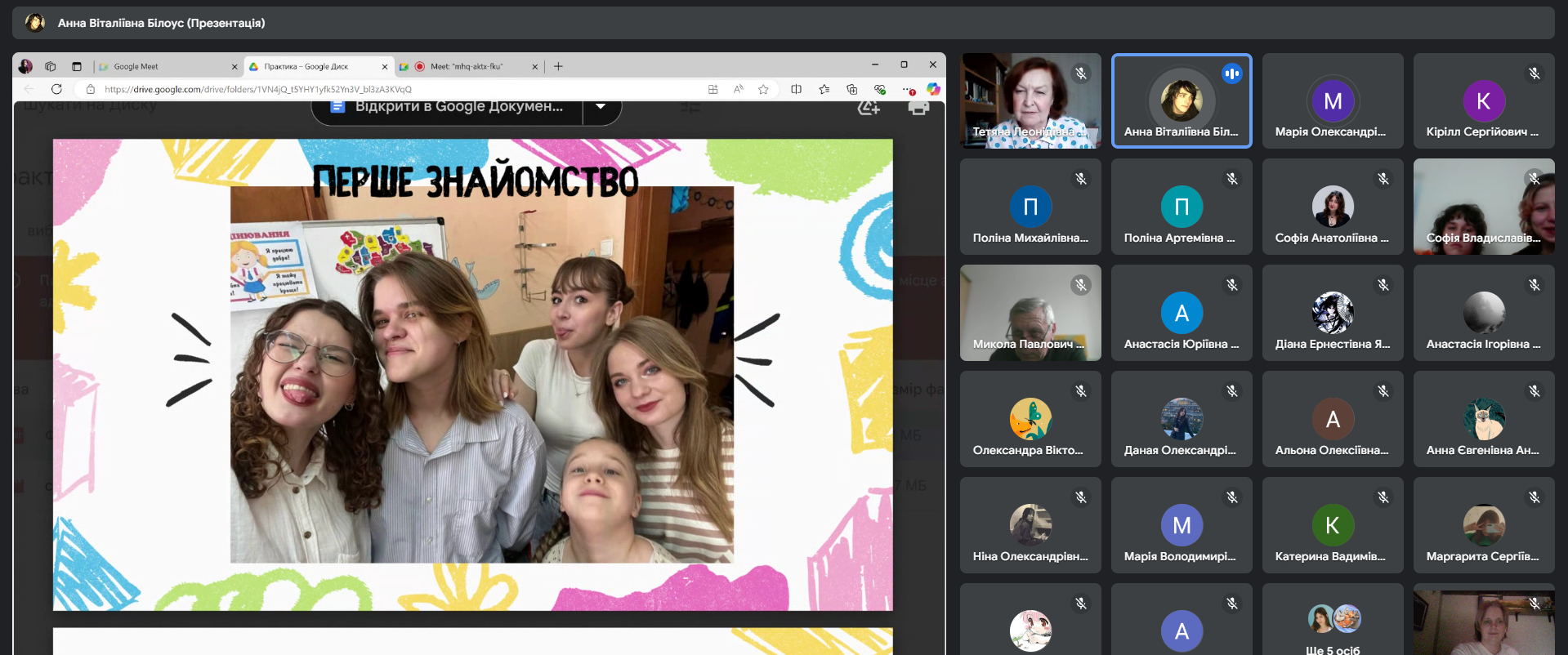This screenshot has width=1568, height=655.
Task: Open the Read aloud icon in the address bar
Action: click(739, 89)
